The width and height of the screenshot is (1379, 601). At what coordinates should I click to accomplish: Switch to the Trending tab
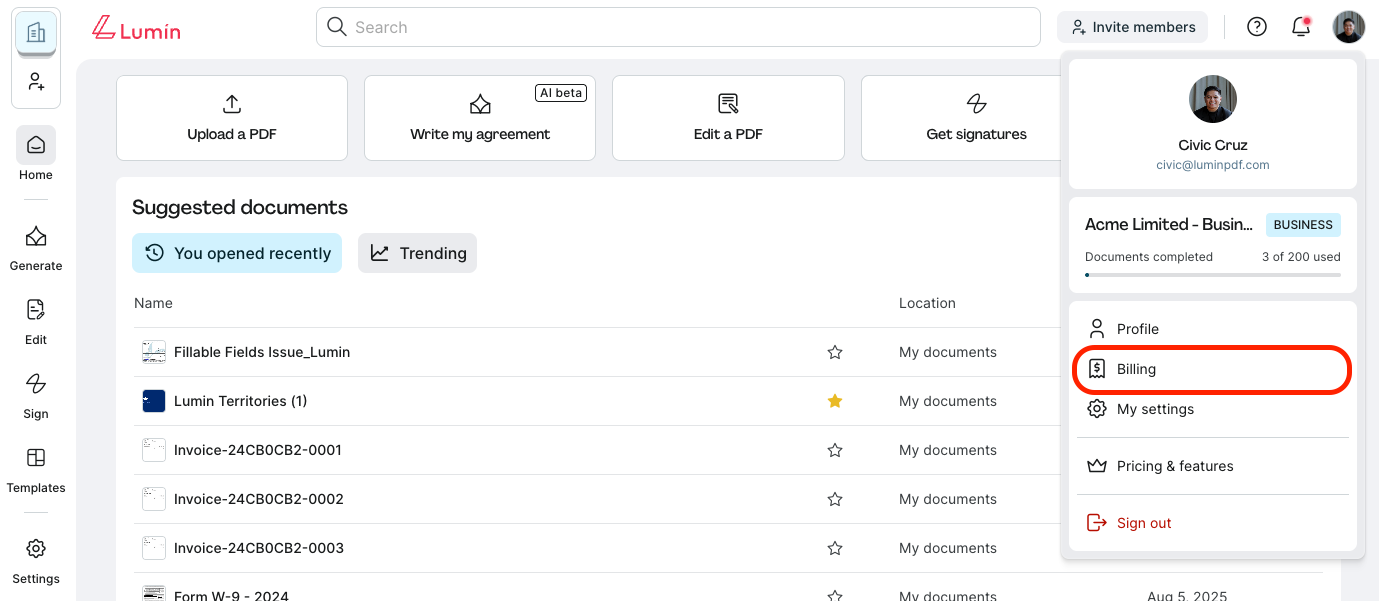tap(417, 253)
